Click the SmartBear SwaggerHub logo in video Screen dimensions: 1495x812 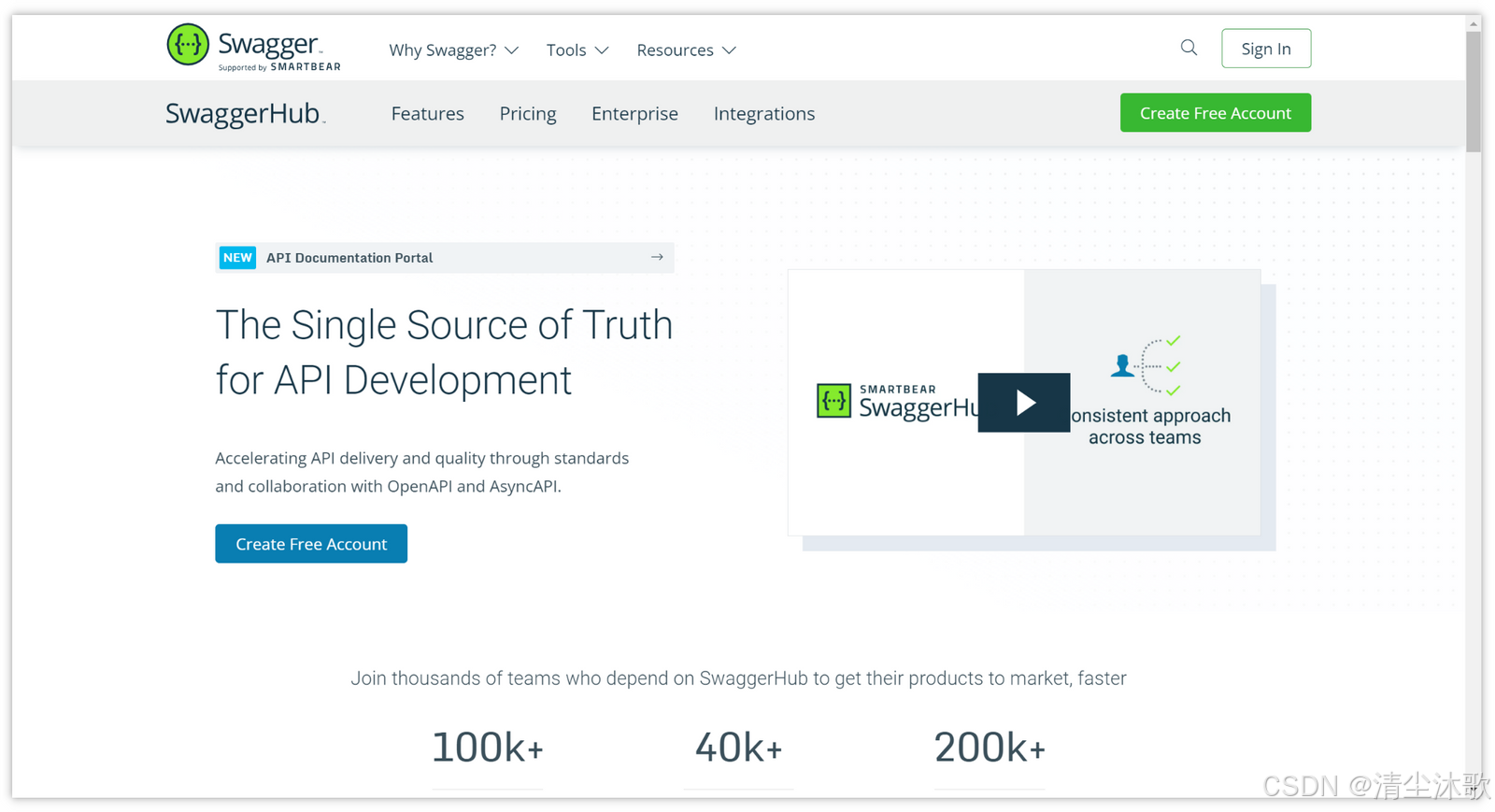[x=899, y=402]
